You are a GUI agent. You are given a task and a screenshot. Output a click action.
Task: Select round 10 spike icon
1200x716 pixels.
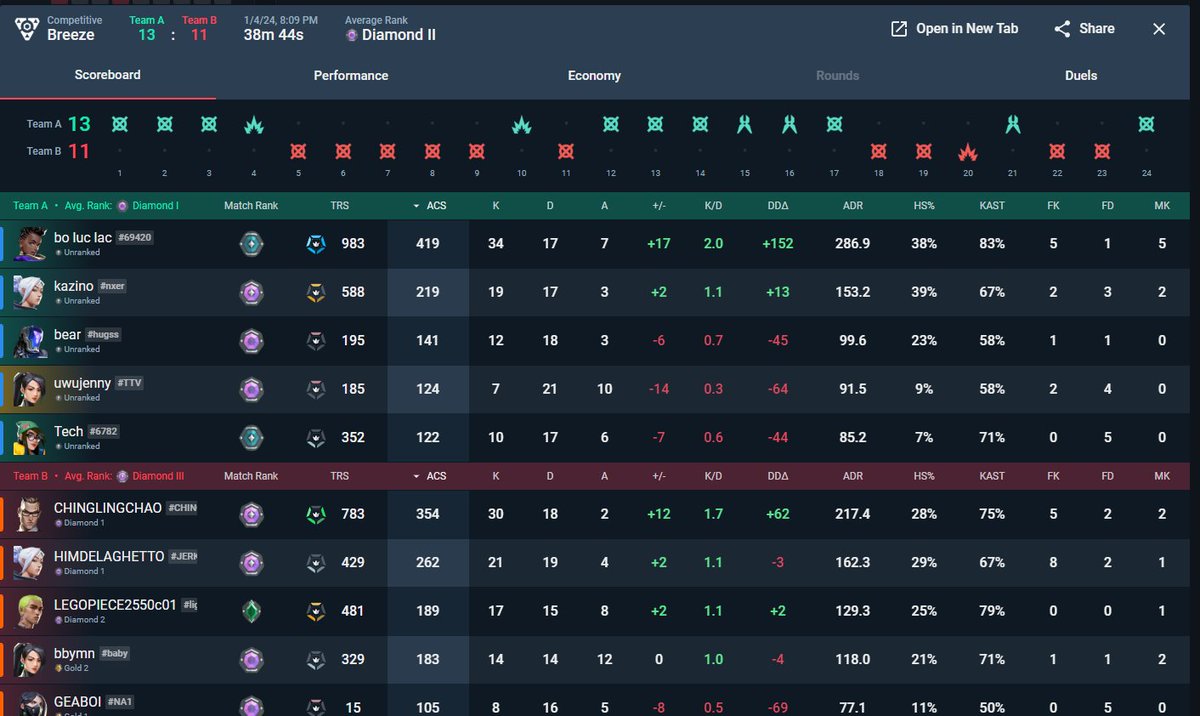click(x=521, y=125)
